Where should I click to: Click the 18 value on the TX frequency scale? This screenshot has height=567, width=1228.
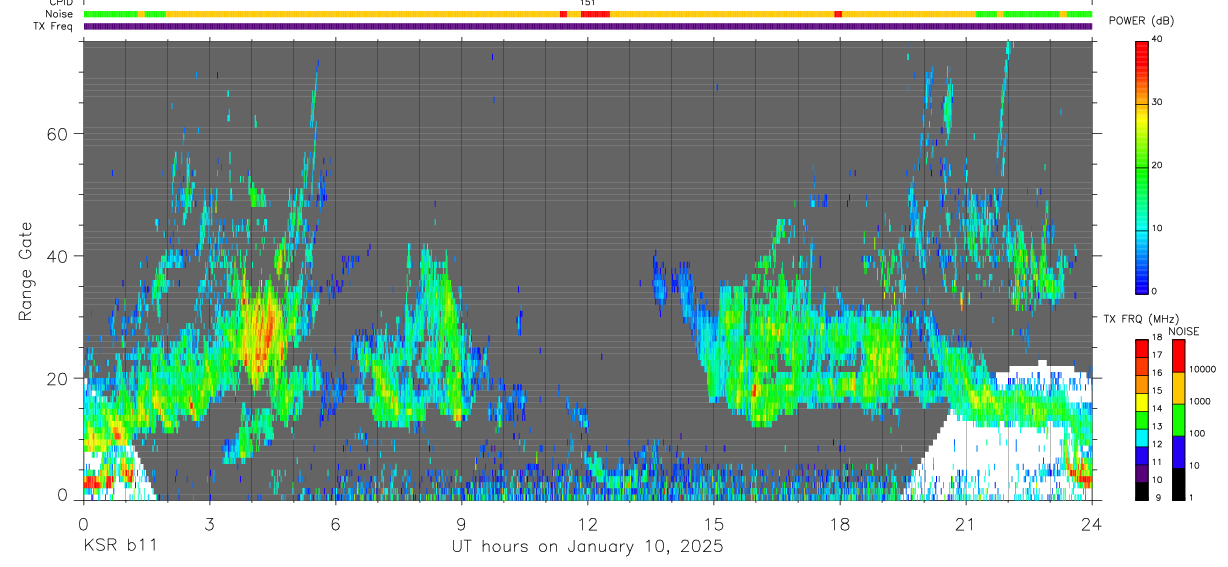[x=1158, y=338]
